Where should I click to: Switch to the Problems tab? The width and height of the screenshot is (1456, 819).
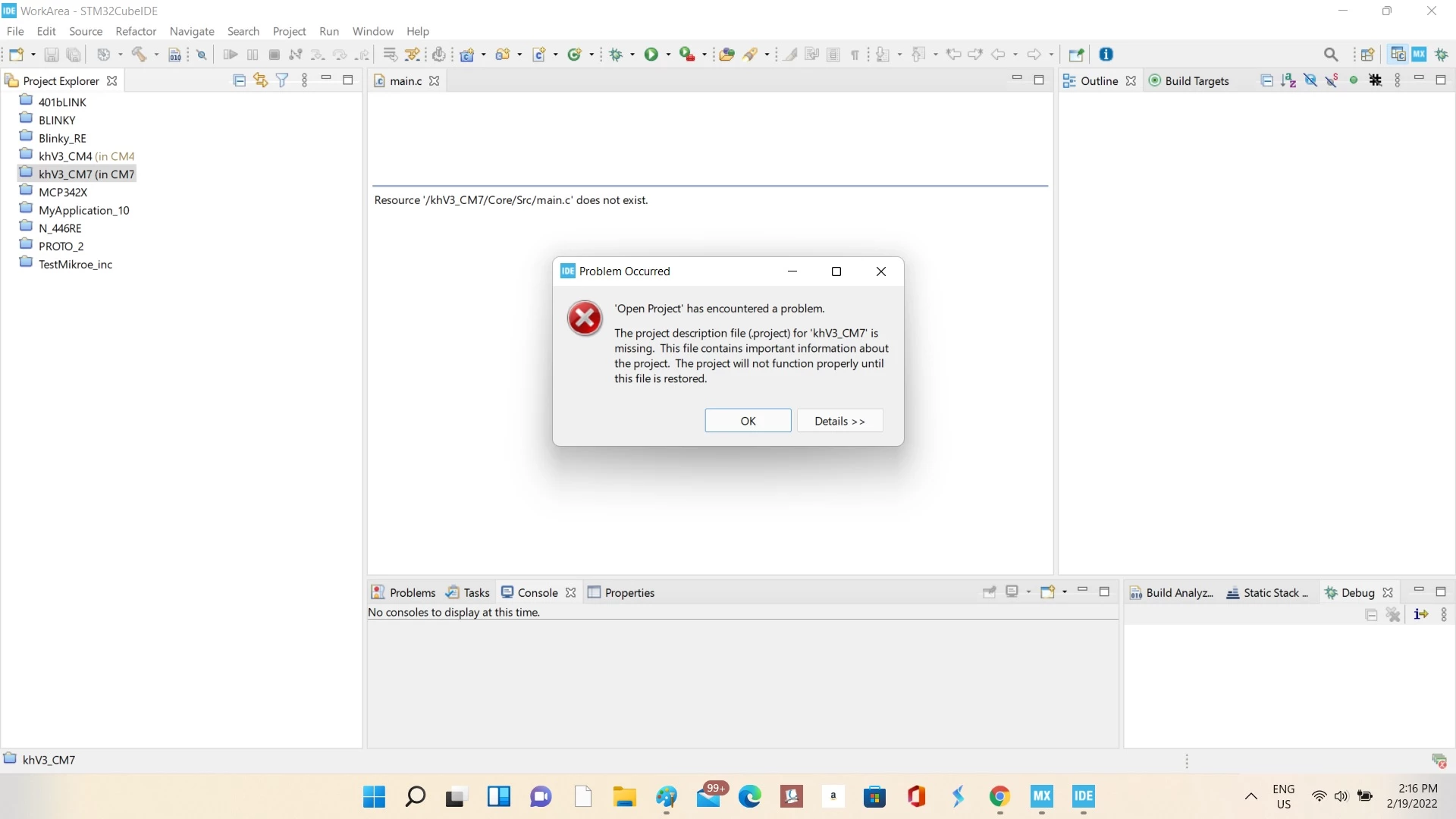point(403,592)
